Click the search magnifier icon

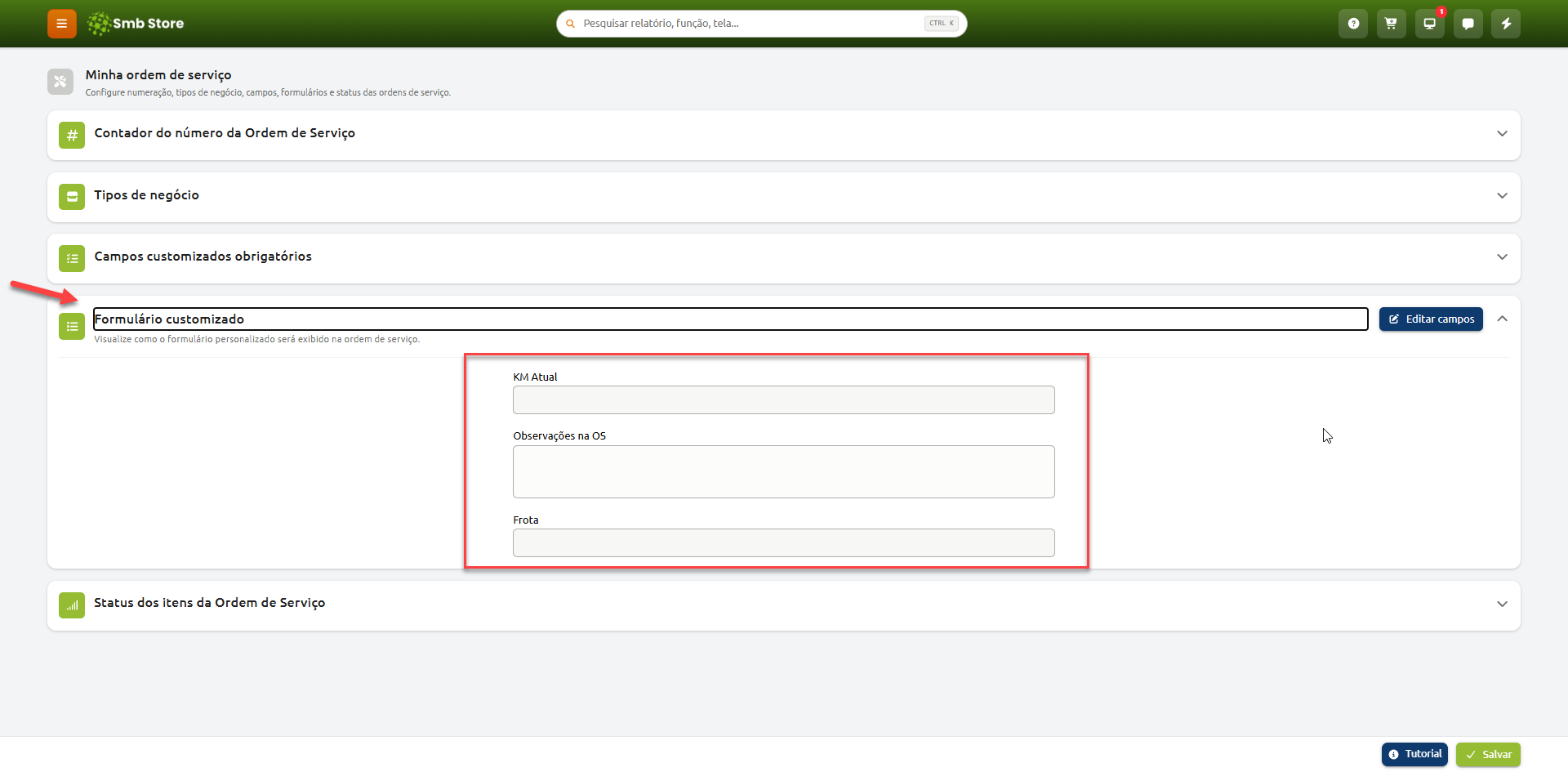571,24
